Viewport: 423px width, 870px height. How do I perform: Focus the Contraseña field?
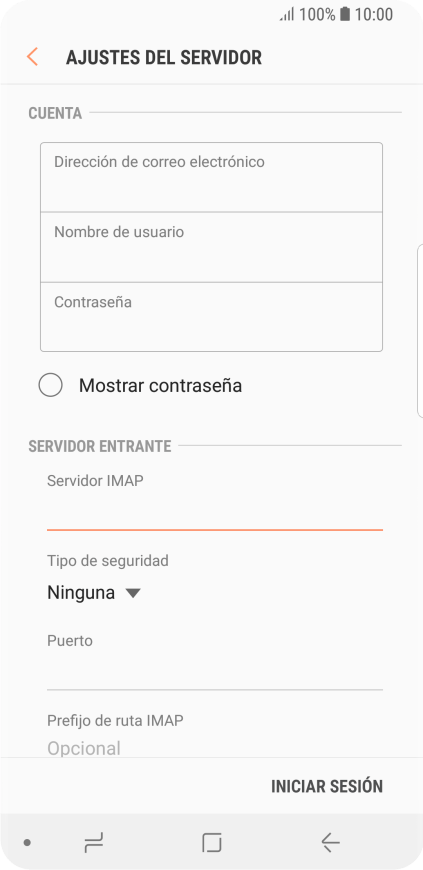[212, 317]
